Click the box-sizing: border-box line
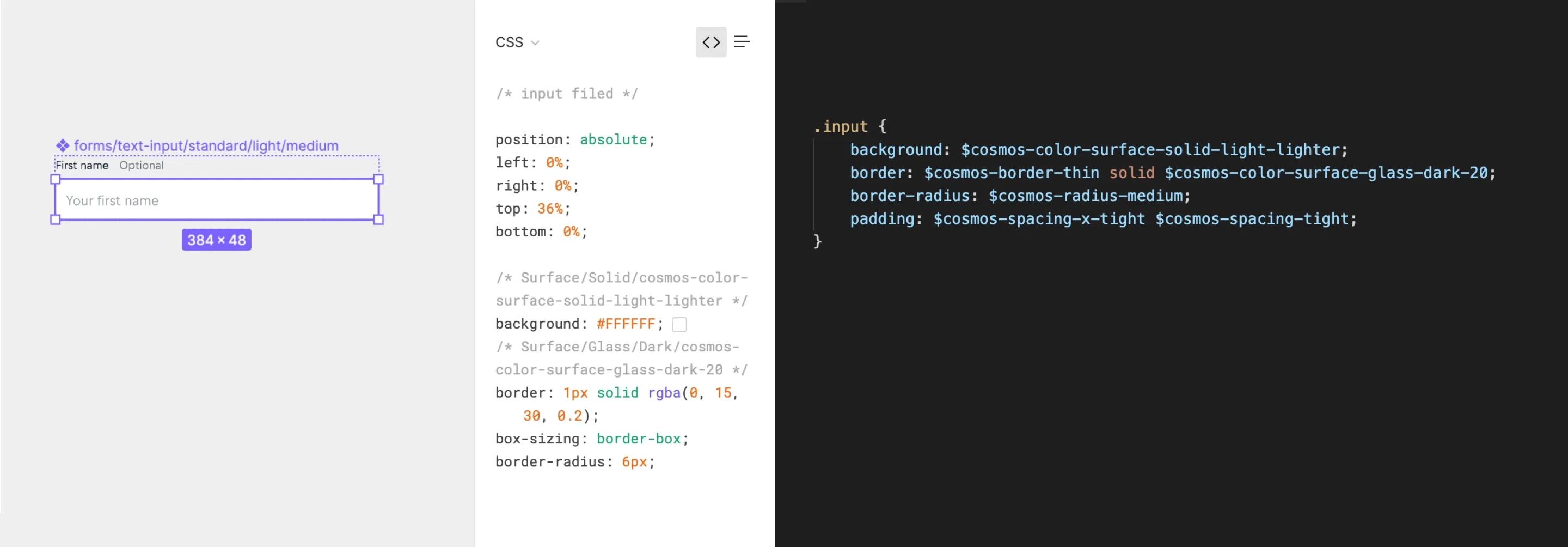The width and height of the screenshot is (1568, 547). (592, 439)
